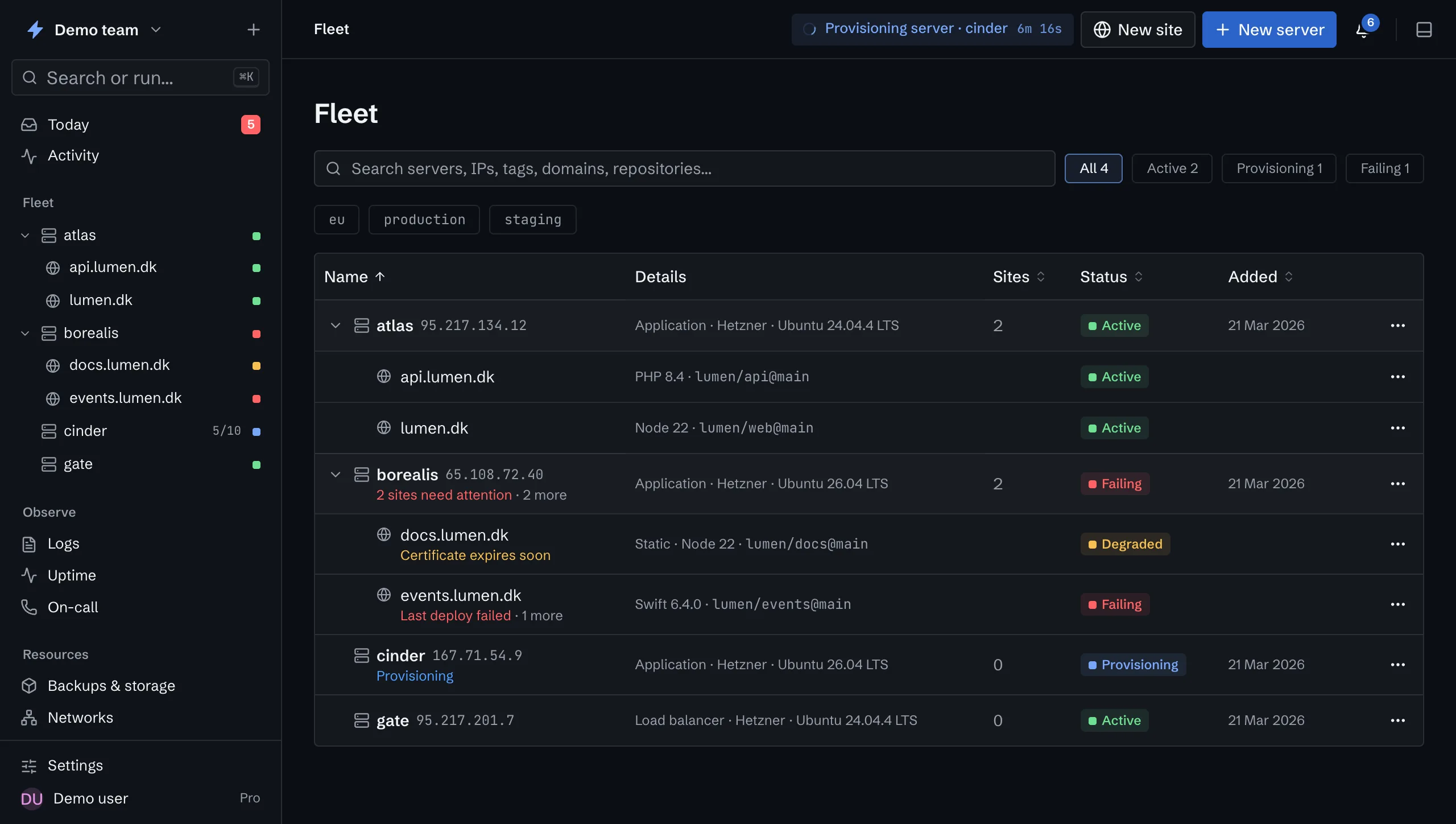The height and width of the screenshot is (824, 1456).
Task: Collapse the atlas row in the table
Action: 336,326
